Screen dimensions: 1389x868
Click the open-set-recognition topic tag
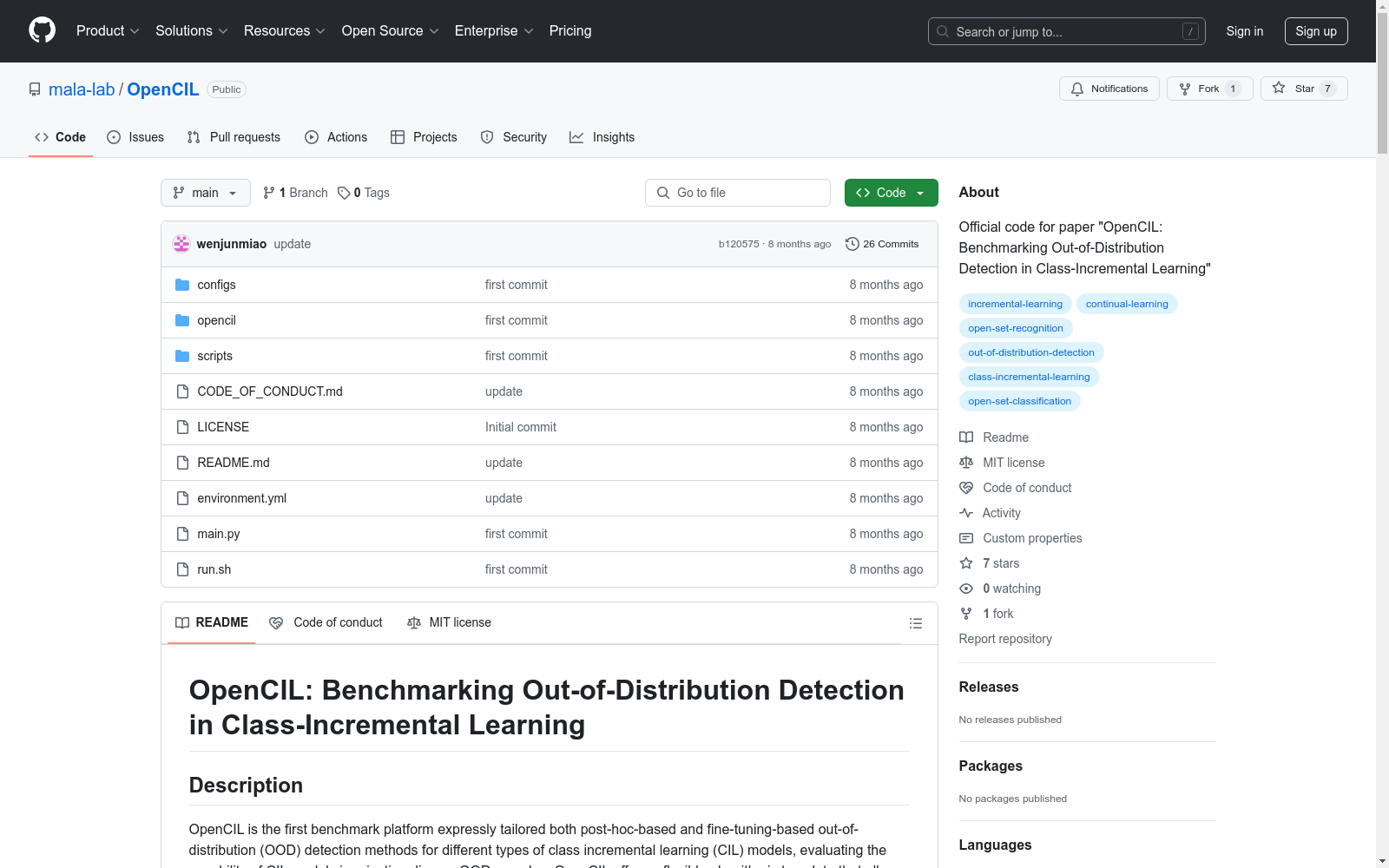[x=1016, y=328]
